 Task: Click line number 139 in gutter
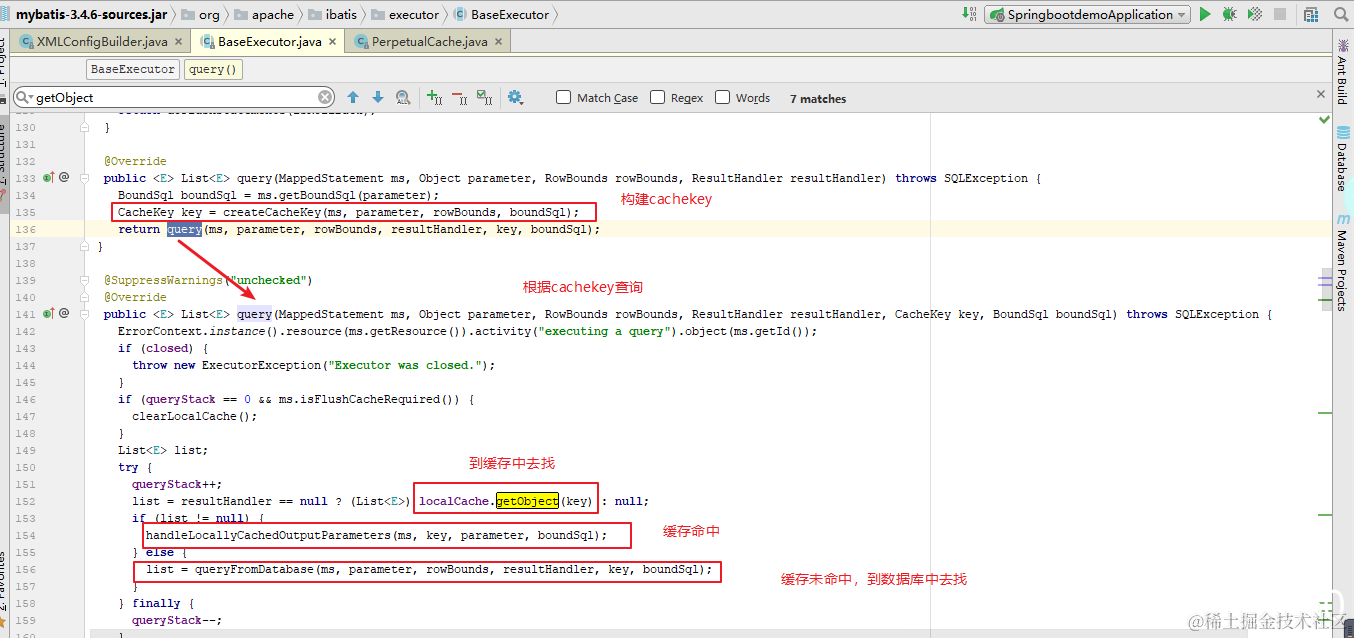coord(25,280)
